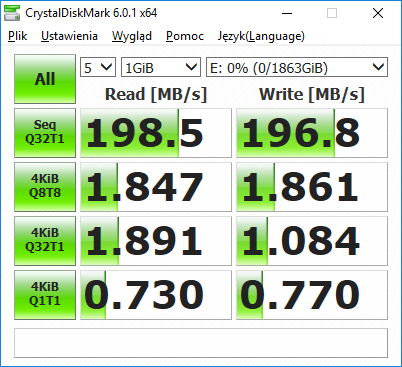Expand the test count dropdown showing 5
The width and height of the screenshot is (402, 367).
(98, 67)
